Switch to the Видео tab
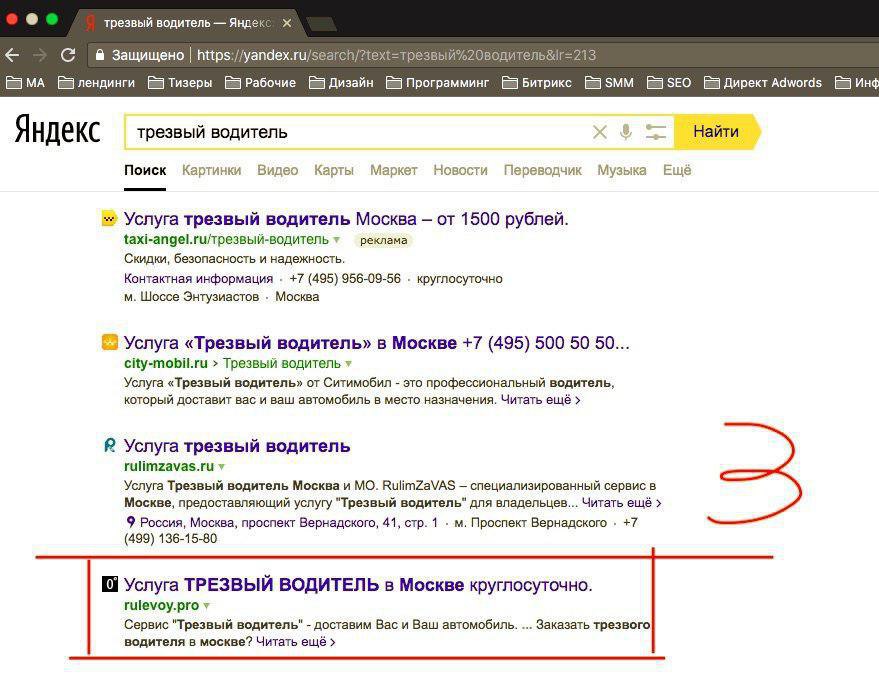 (277, 170)
